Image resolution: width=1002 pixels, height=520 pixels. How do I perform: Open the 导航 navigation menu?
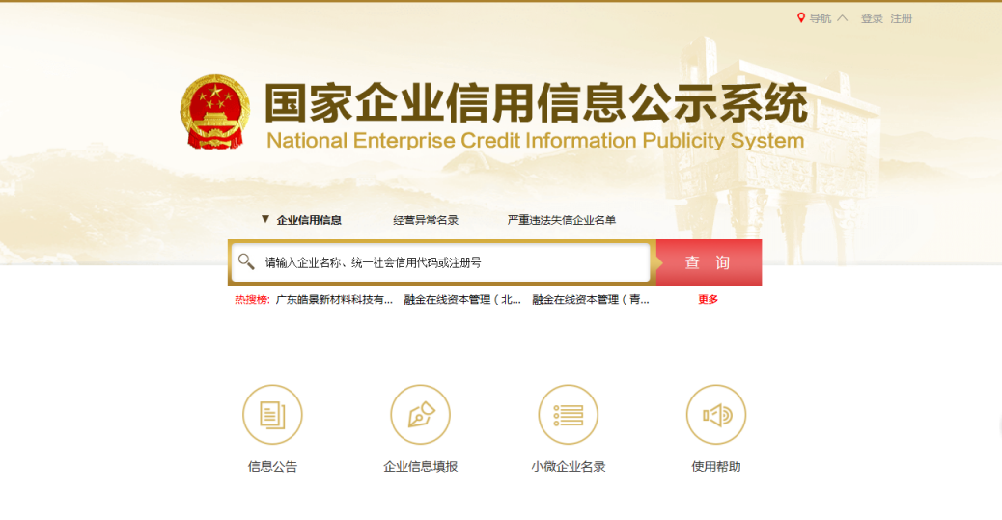(x=820, y=18)
